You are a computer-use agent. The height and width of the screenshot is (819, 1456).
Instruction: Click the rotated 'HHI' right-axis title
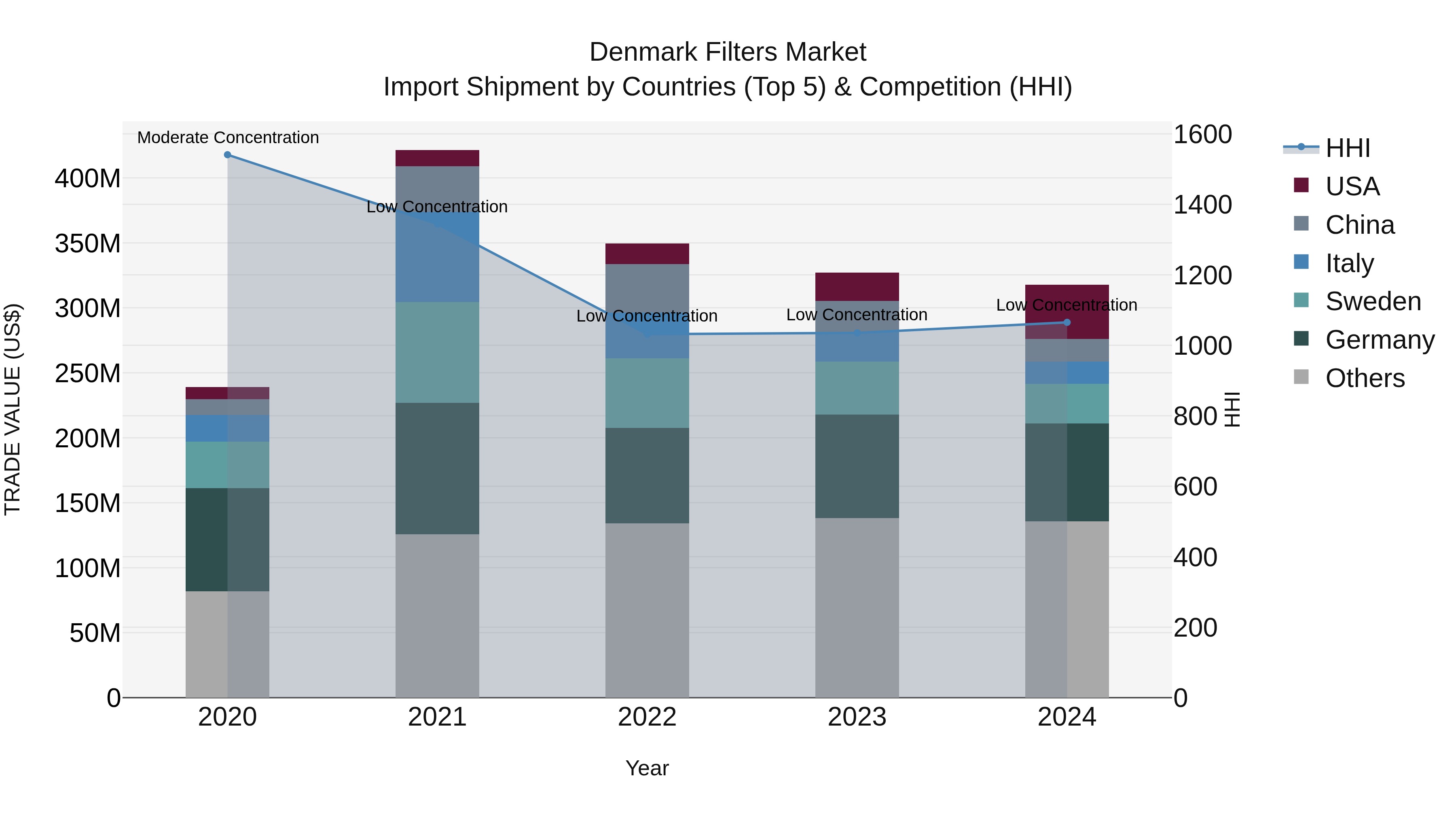[x=1232, y=409]
